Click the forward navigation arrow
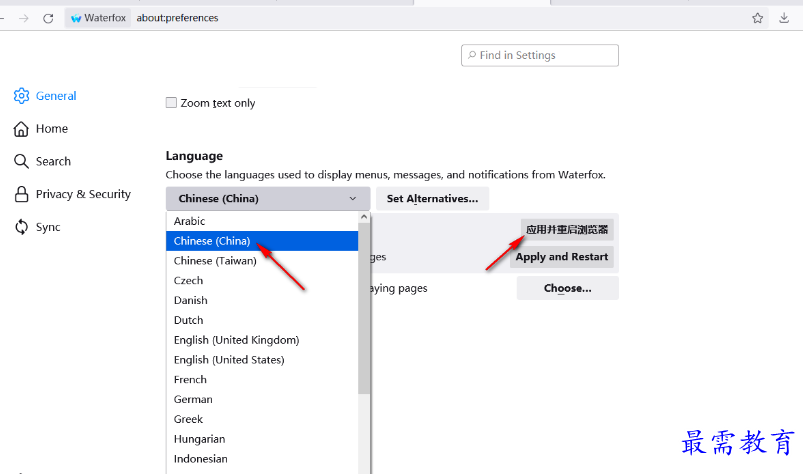 click(x=24, y=18)
